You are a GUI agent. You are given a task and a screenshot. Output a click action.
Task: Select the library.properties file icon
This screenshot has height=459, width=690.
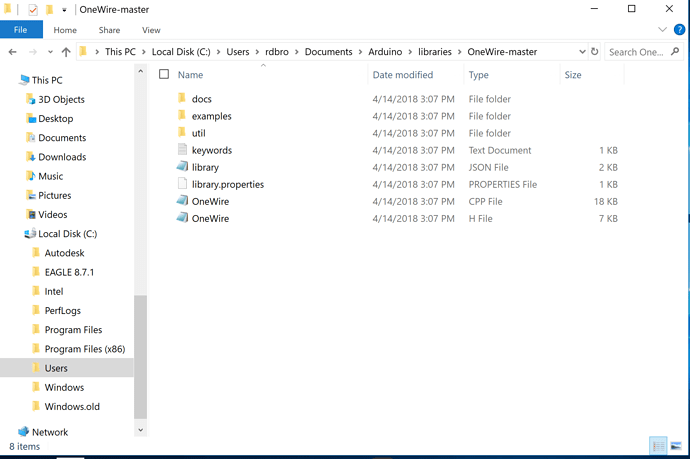pyautogui.click(x=182, y=184)
